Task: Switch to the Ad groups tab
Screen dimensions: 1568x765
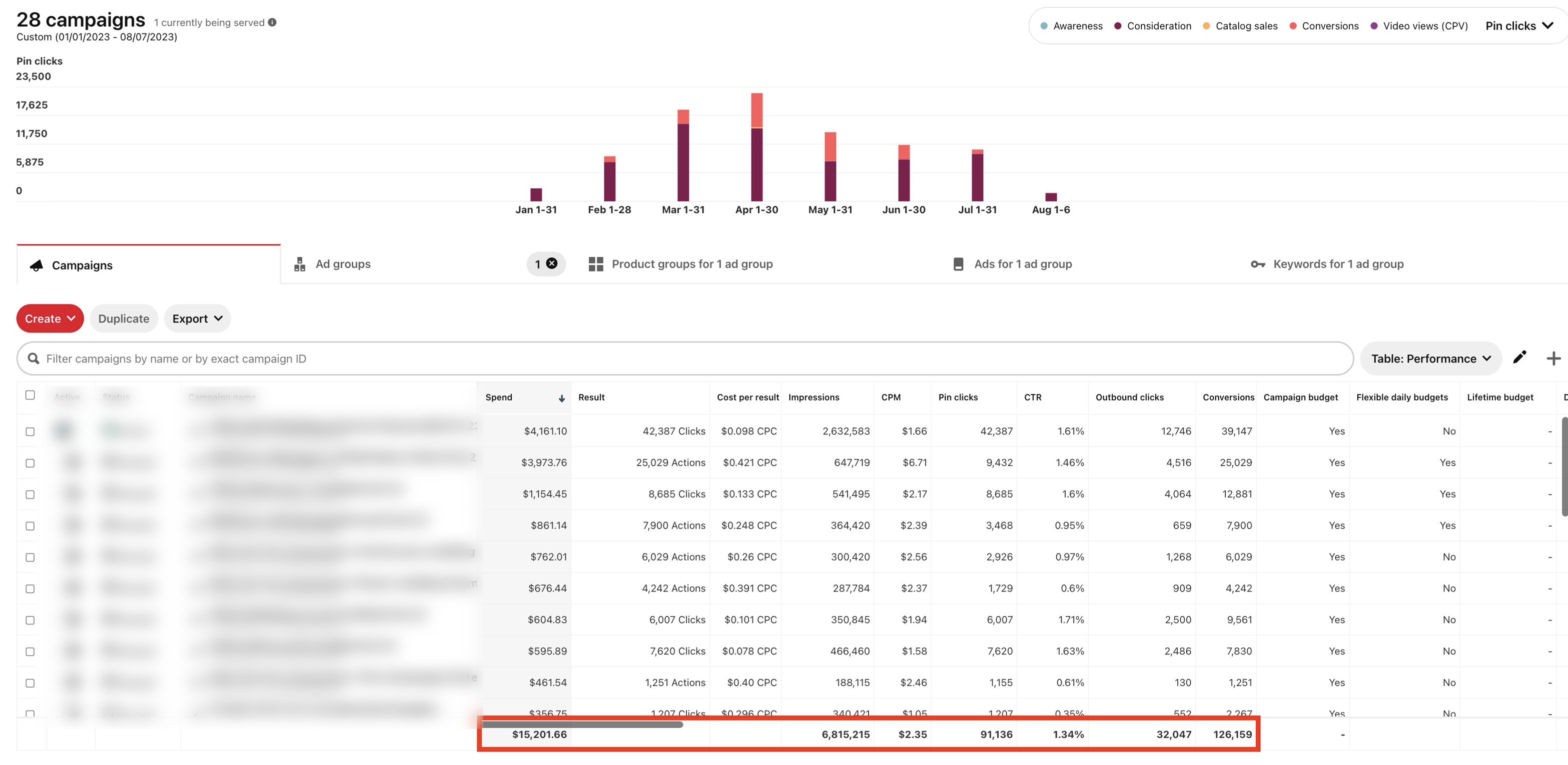Action: click(343, 264)
